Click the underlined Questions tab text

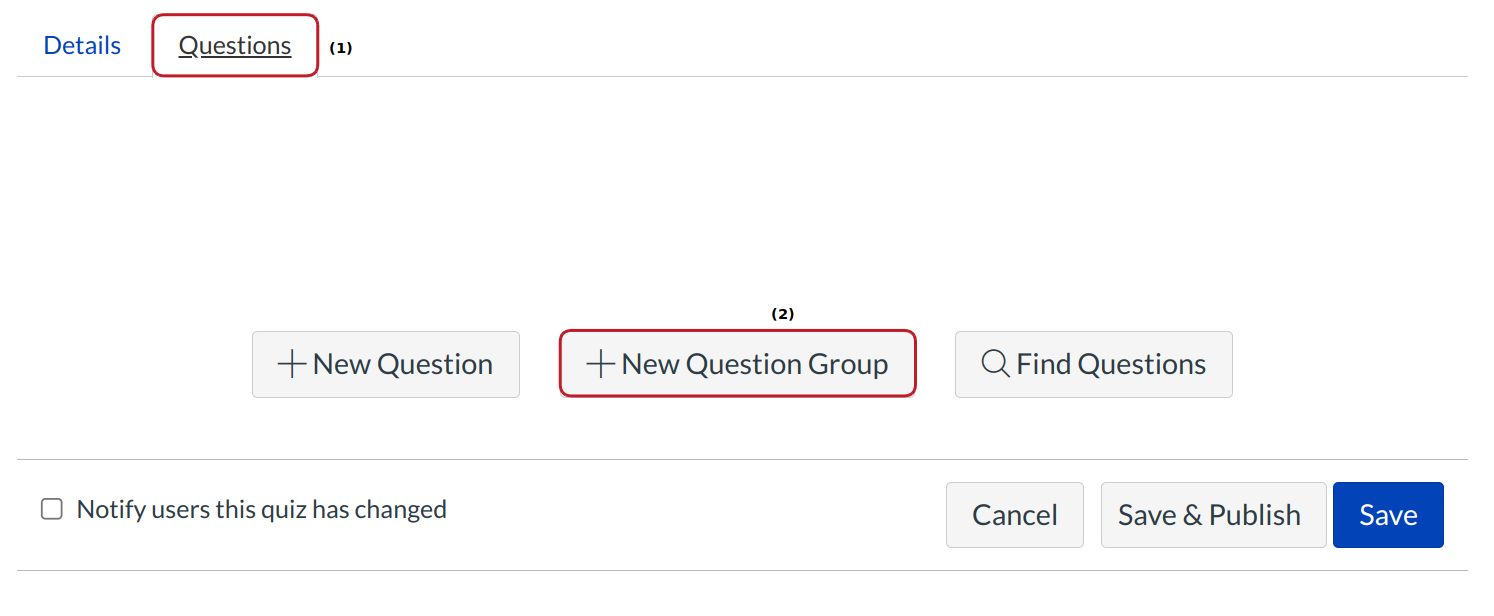[x=235, y=46]
